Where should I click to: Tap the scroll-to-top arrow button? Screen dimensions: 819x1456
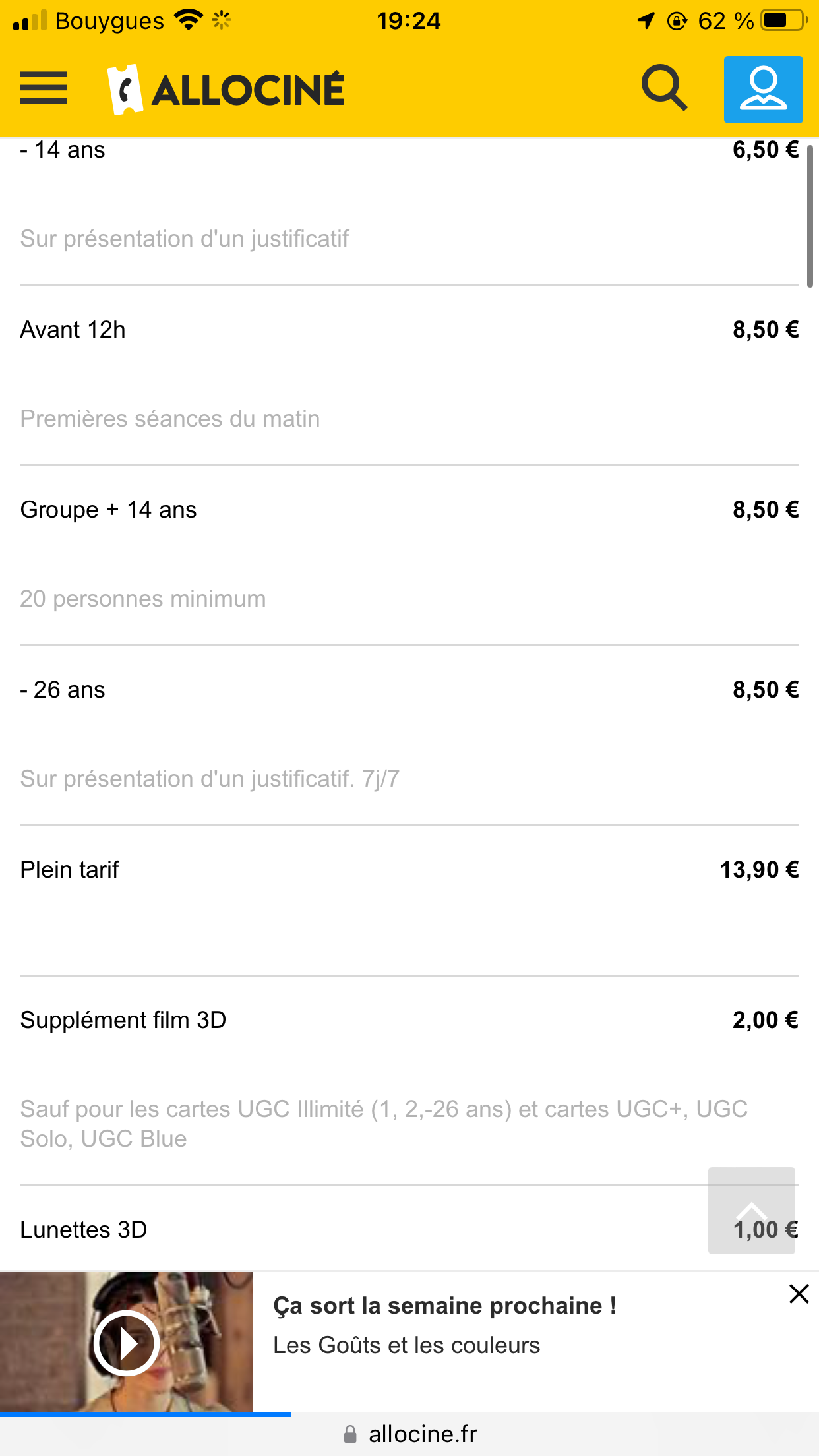point(751,1210)
